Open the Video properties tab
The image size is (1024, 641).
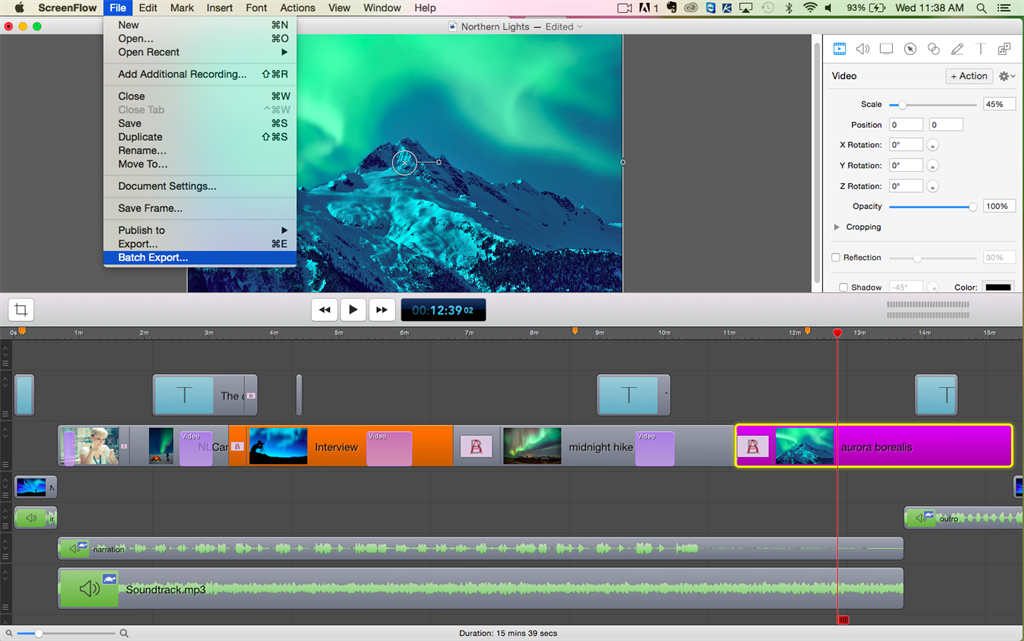click(838, 48)
